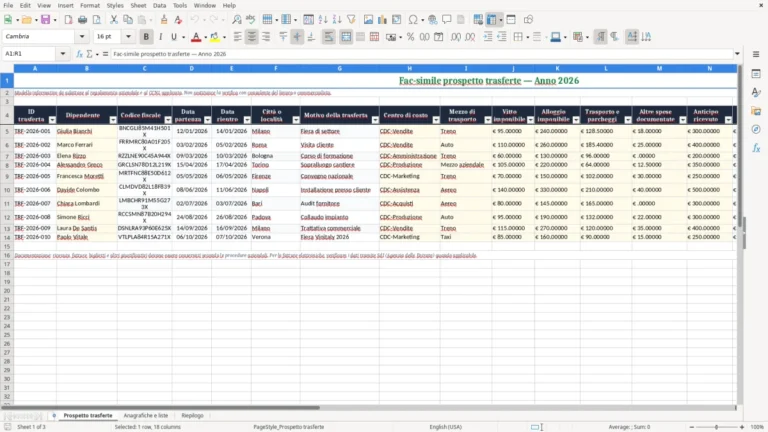Screen dimensions: 768x432
Task: Open filter dropdown for Centro di costo
Action: click(436, 120)
